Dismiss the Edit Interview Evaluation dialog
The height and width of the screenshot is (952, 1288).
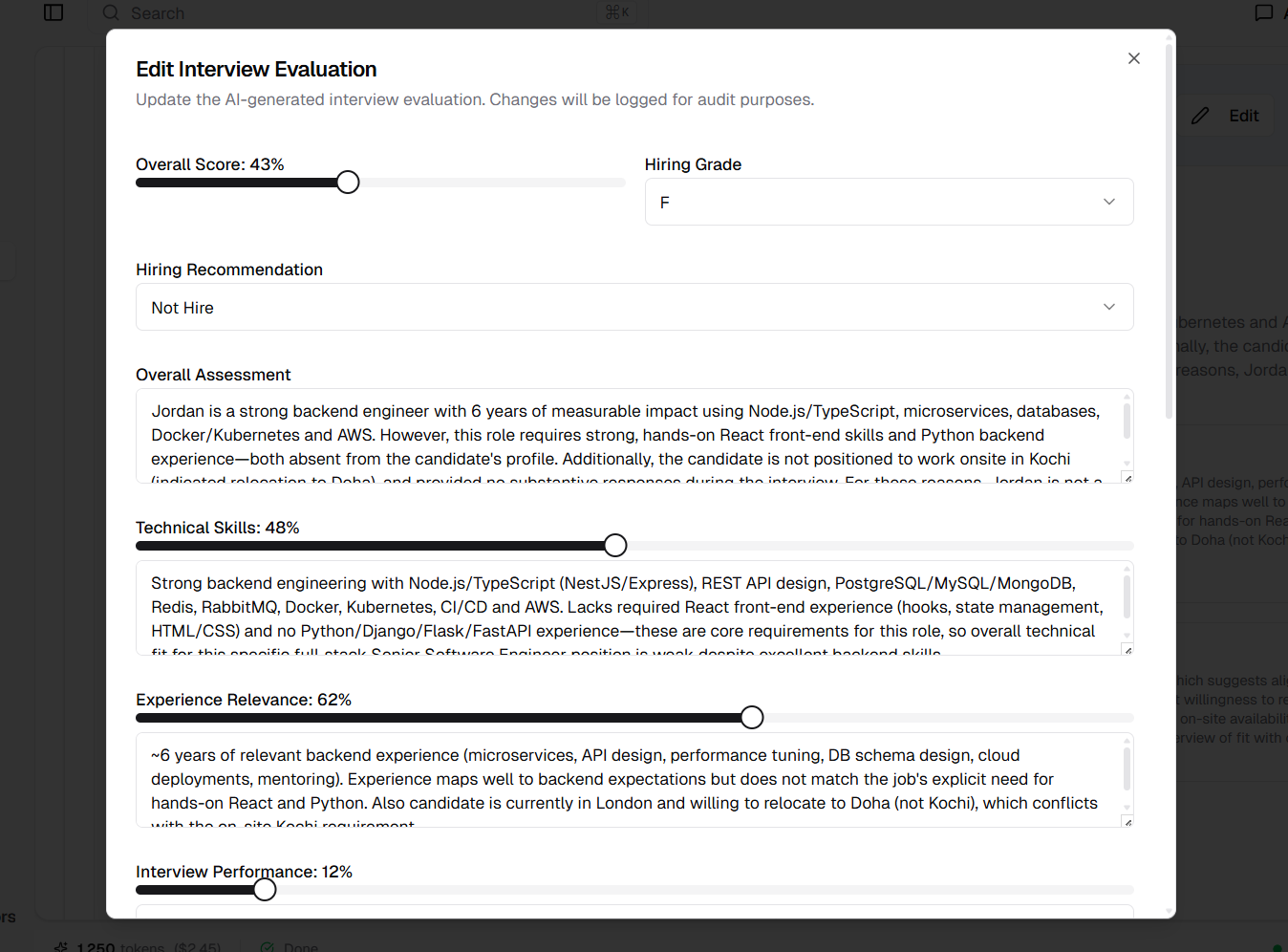click(1134, 58)
